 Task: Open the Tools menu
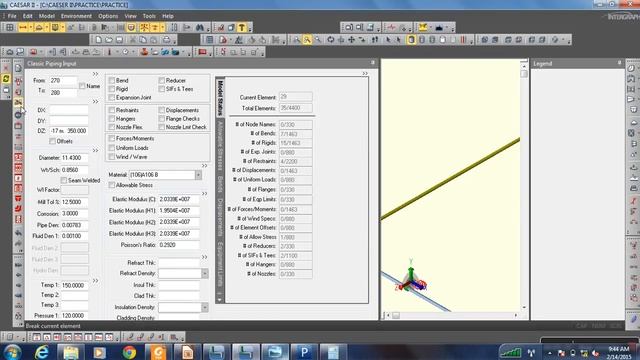149,16
